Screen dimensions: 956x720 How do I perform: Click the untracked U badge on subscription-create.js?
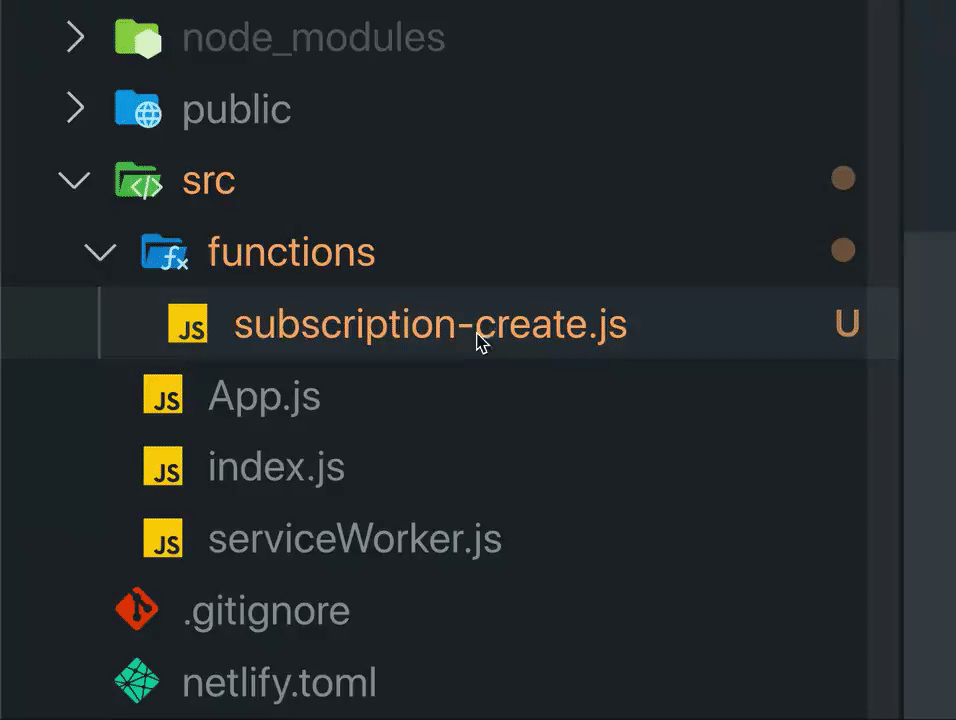coord(846,324)
